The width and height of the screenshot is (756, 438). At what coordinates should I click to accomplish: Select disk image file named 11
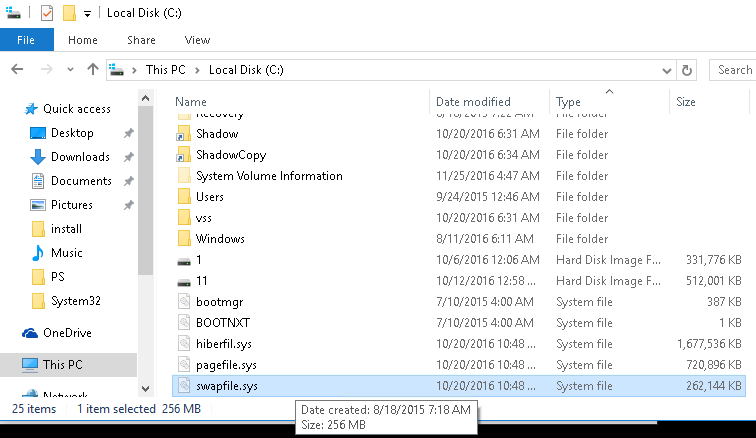coord(202,281)
